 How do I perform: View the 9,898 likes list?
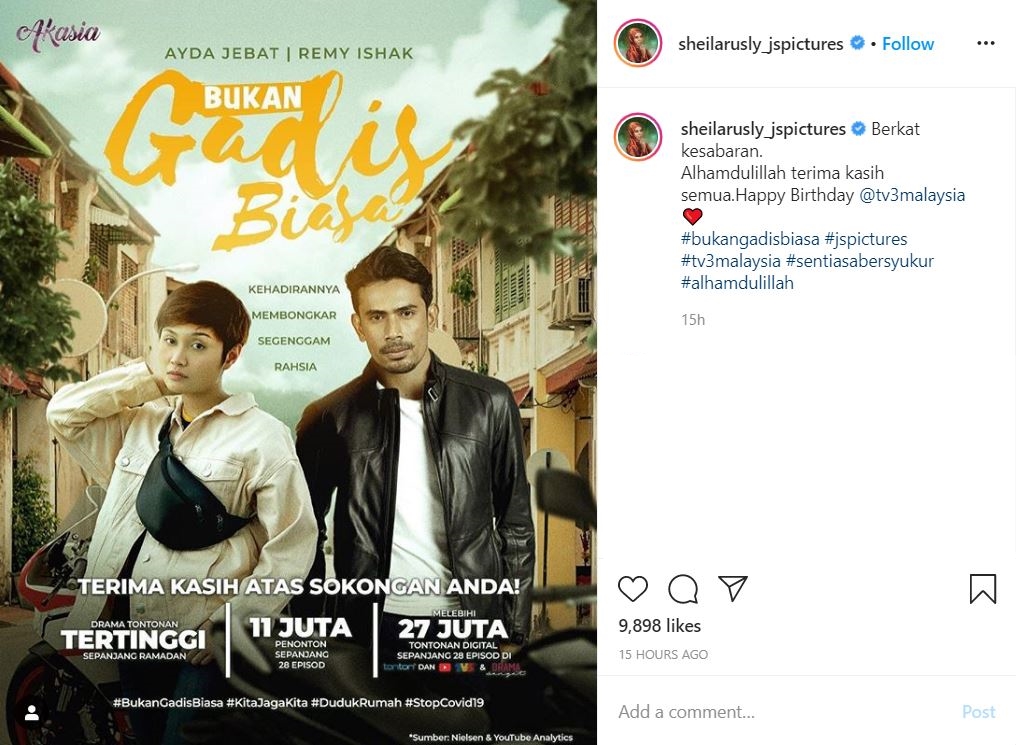coord(660,626)
